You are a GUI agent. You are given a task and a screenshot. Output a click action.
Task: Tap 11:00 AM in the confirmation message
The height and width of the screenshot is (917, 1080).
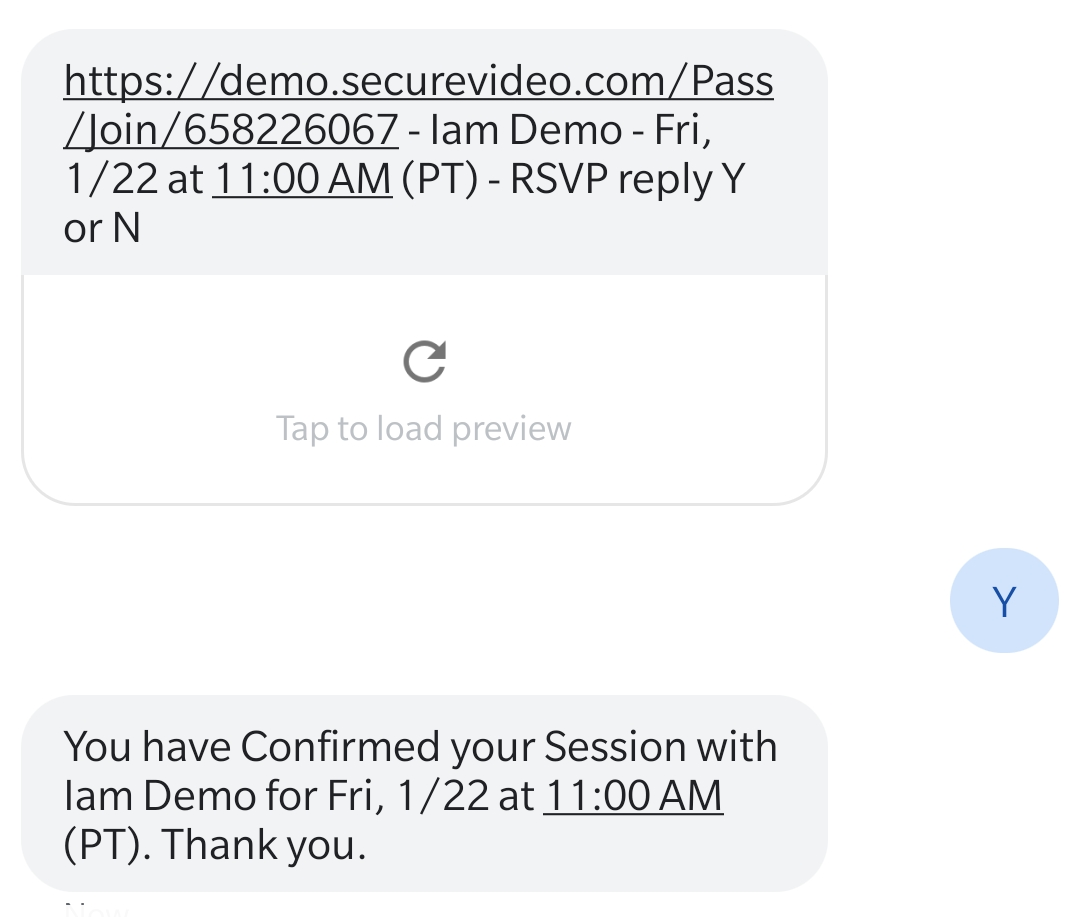pos(632,796)
